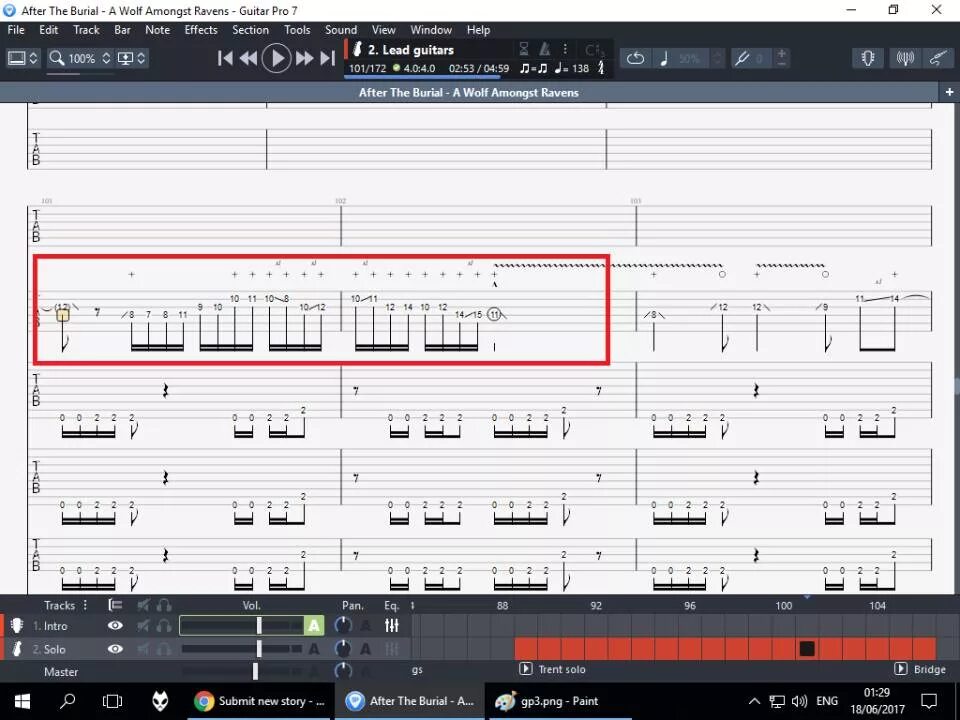This screenshot has width=960, height=720.
Task: Select the 2. Solo track guitar icon
Action: (17, 649)
